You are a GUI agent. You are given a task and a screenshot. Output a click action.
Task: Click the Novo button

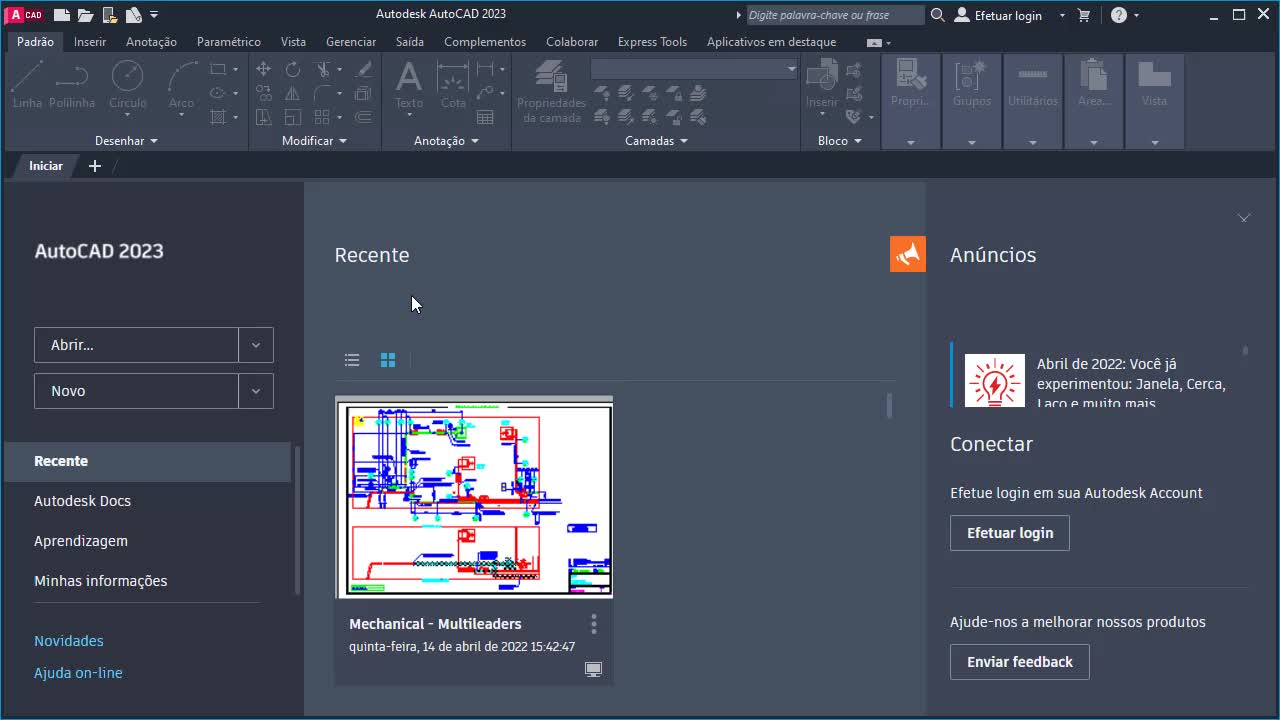tap(136, 391)
